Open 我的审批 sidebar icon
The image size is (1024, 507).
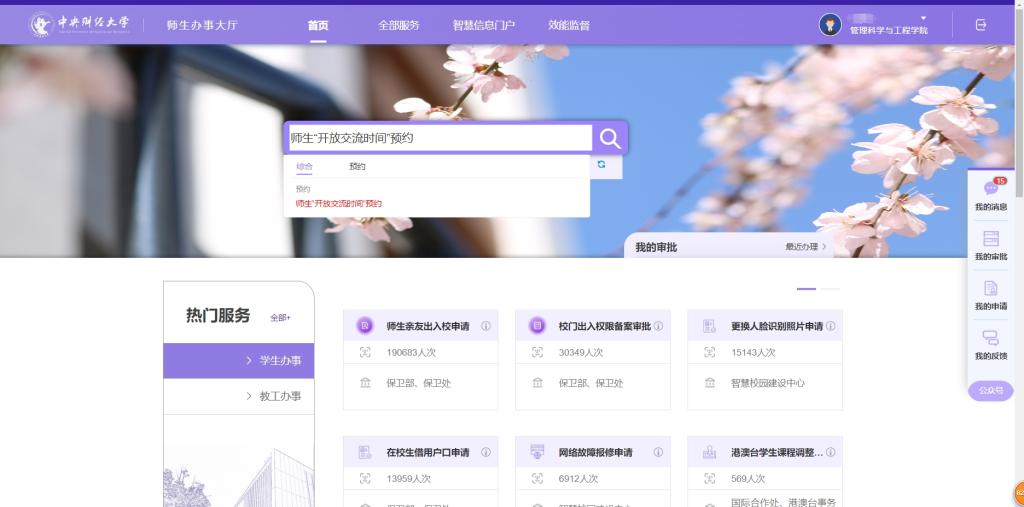point(990,240)
